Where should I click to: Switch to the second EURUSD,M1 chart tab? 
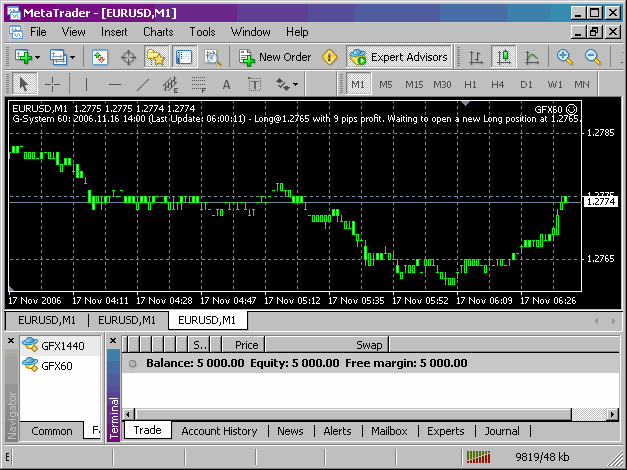click(127, 320)
